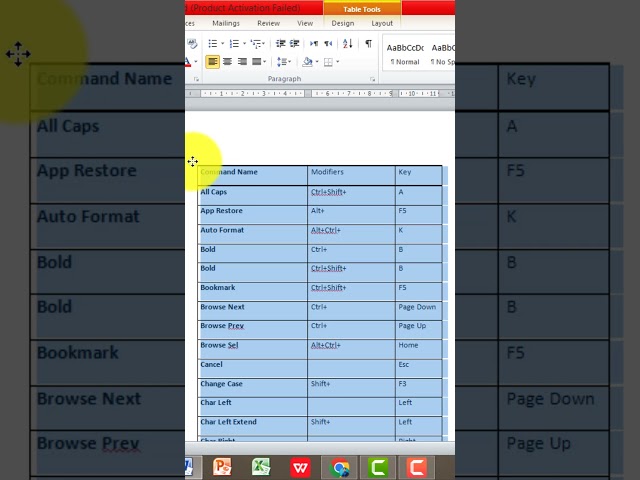Open the Borders dropdown arrow
The image size is (640, 480).
(x=338, y=62)
